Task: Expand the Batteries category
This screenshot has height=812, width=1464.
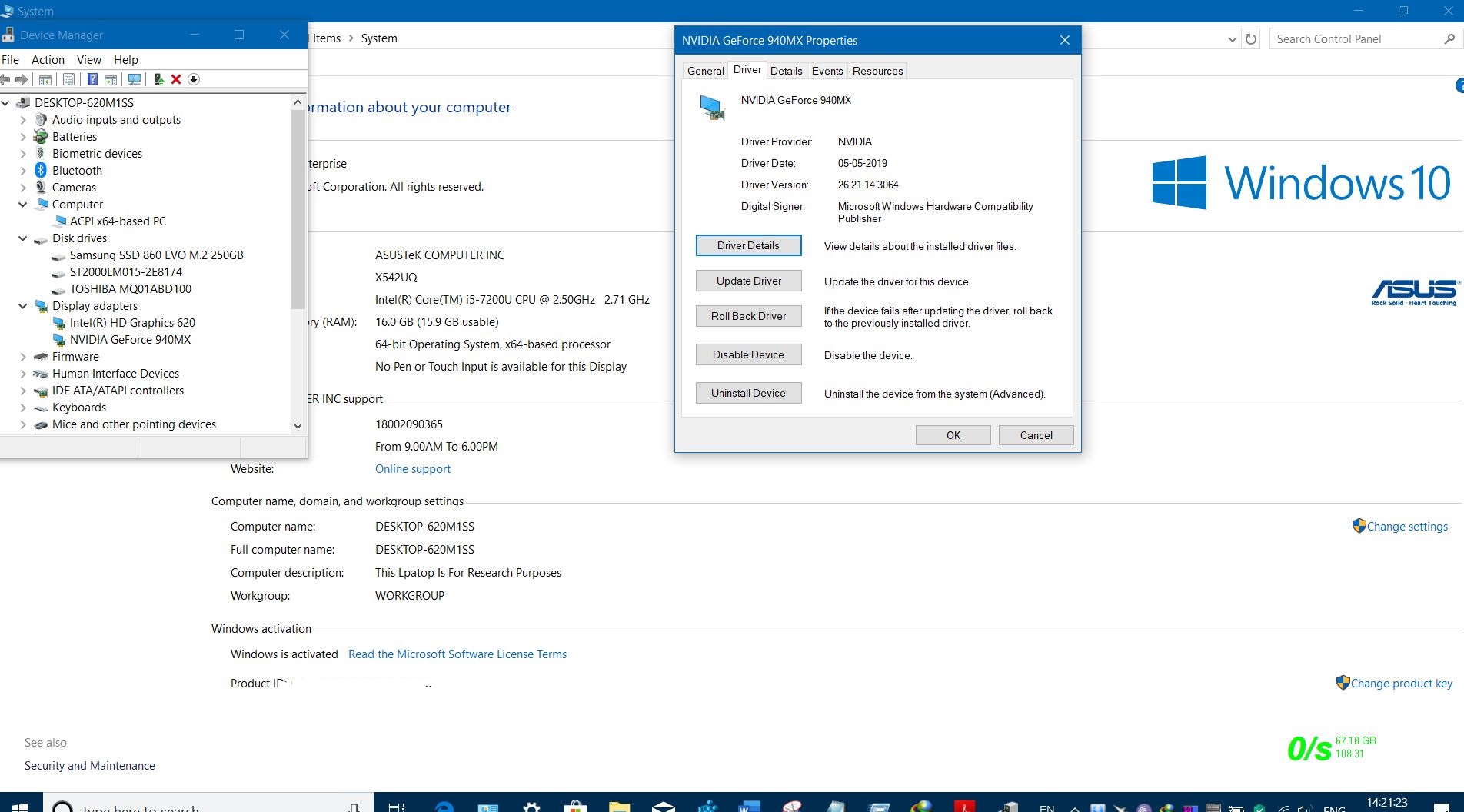Action: coord(22,137)
